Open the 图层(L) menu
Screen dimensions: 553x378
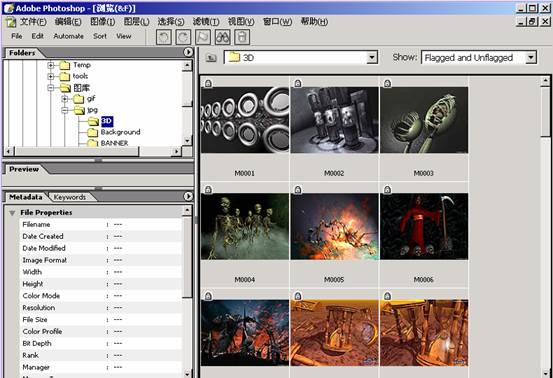coord(136,22)
